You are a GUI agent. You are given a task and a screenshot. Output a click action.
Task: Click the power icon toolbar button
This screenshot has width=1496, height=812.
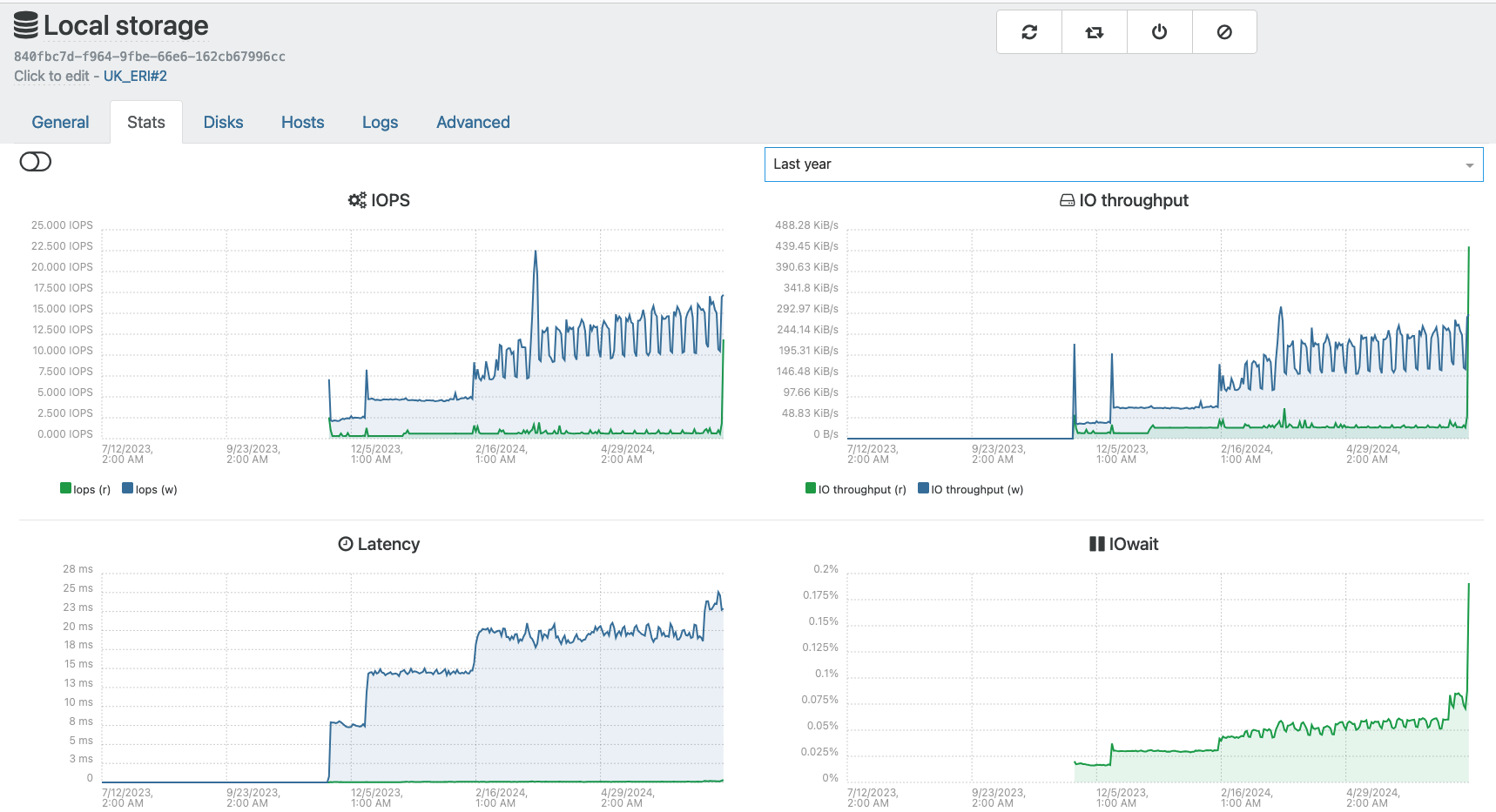(x=1159, y=32)
